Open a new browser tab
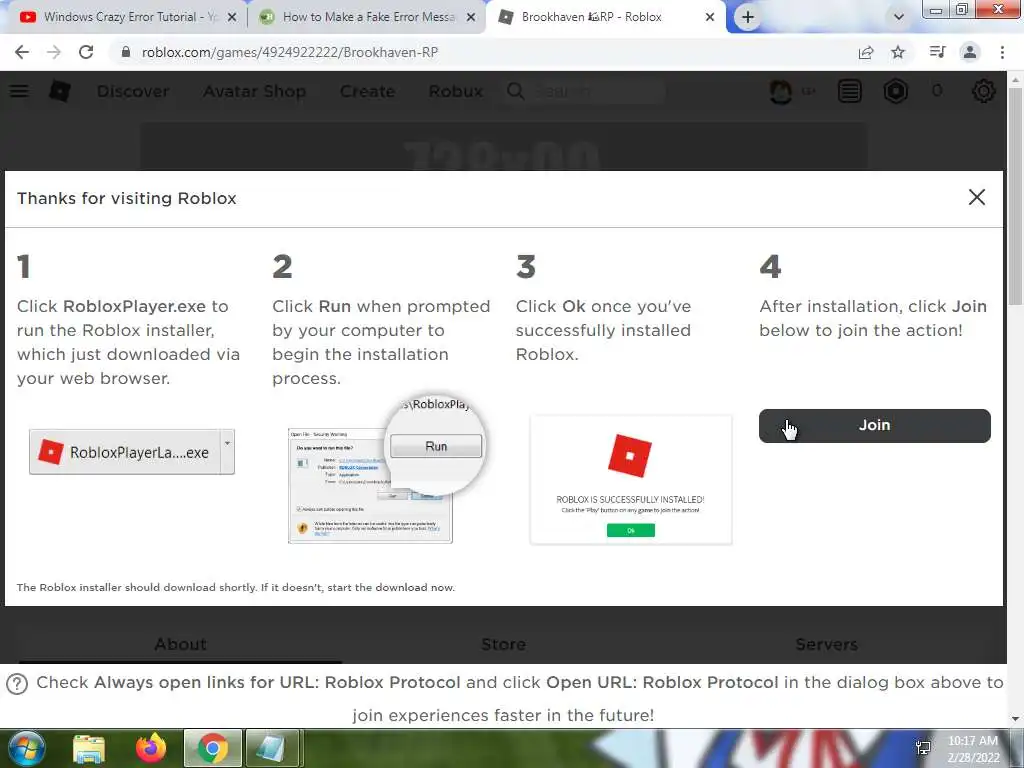Viewport: 1024px width, 768px height. tap(748, 18)
